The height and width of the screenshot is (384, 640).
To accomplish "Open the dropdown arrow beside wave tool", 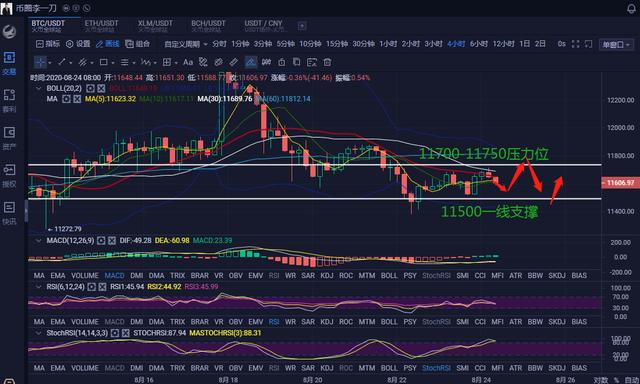I will tap(156, 63).
